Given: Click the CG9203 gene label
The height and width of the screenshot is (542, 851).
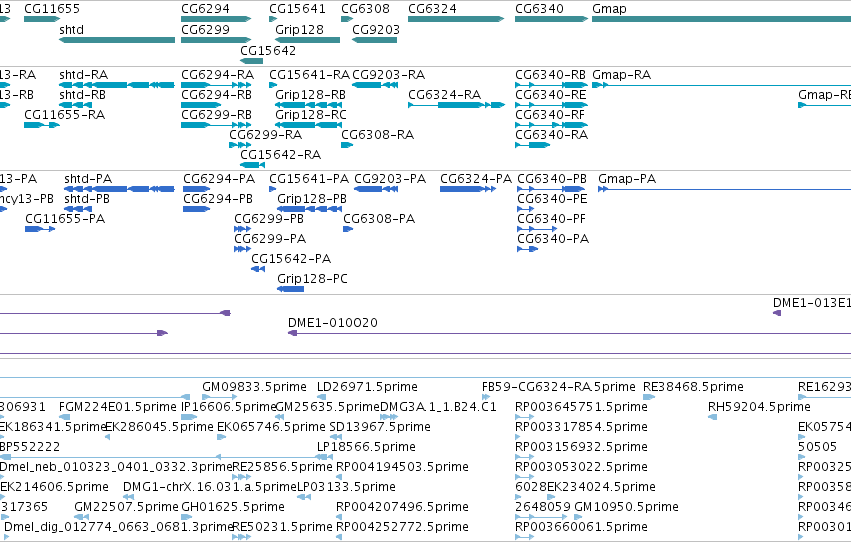Looking at the screenshot, I should [x=376, y=29].
